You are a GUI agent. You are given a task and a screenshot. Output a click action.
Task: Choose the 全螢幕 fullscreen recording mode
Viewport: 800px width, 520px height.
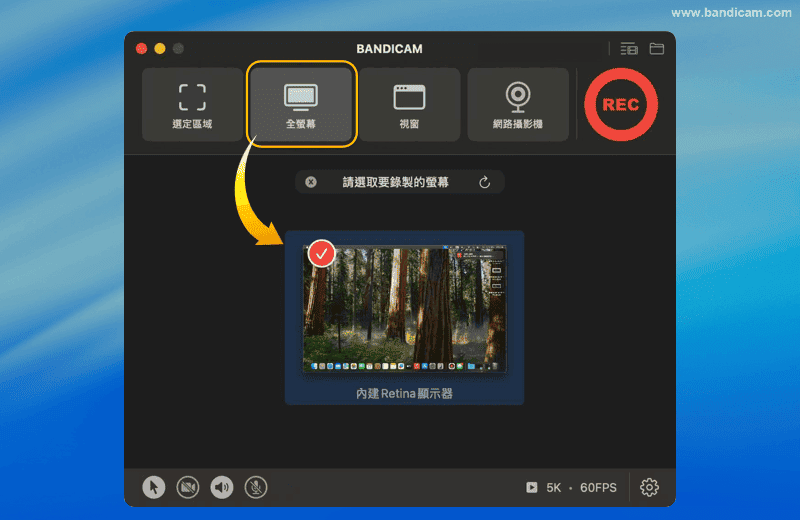click(x=301, y=104)
